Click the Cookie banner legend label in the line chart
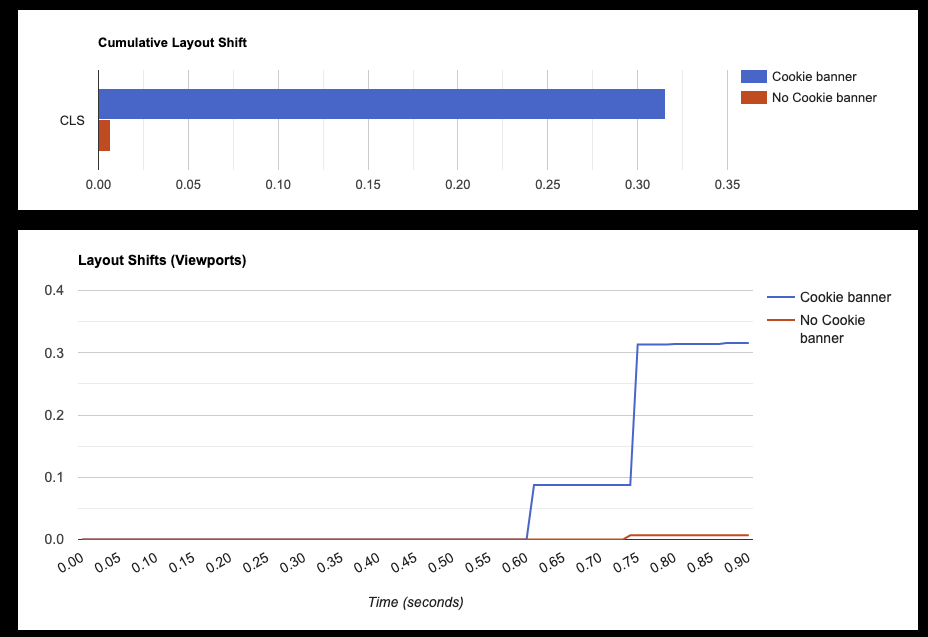The image size is (928, 637). coord(845,297)
